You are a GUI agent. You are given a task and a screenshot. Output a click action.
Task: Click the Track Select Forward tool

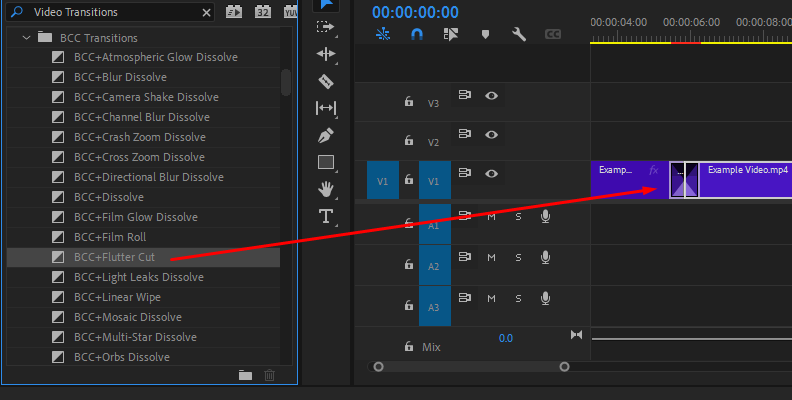tap(326, 27)
